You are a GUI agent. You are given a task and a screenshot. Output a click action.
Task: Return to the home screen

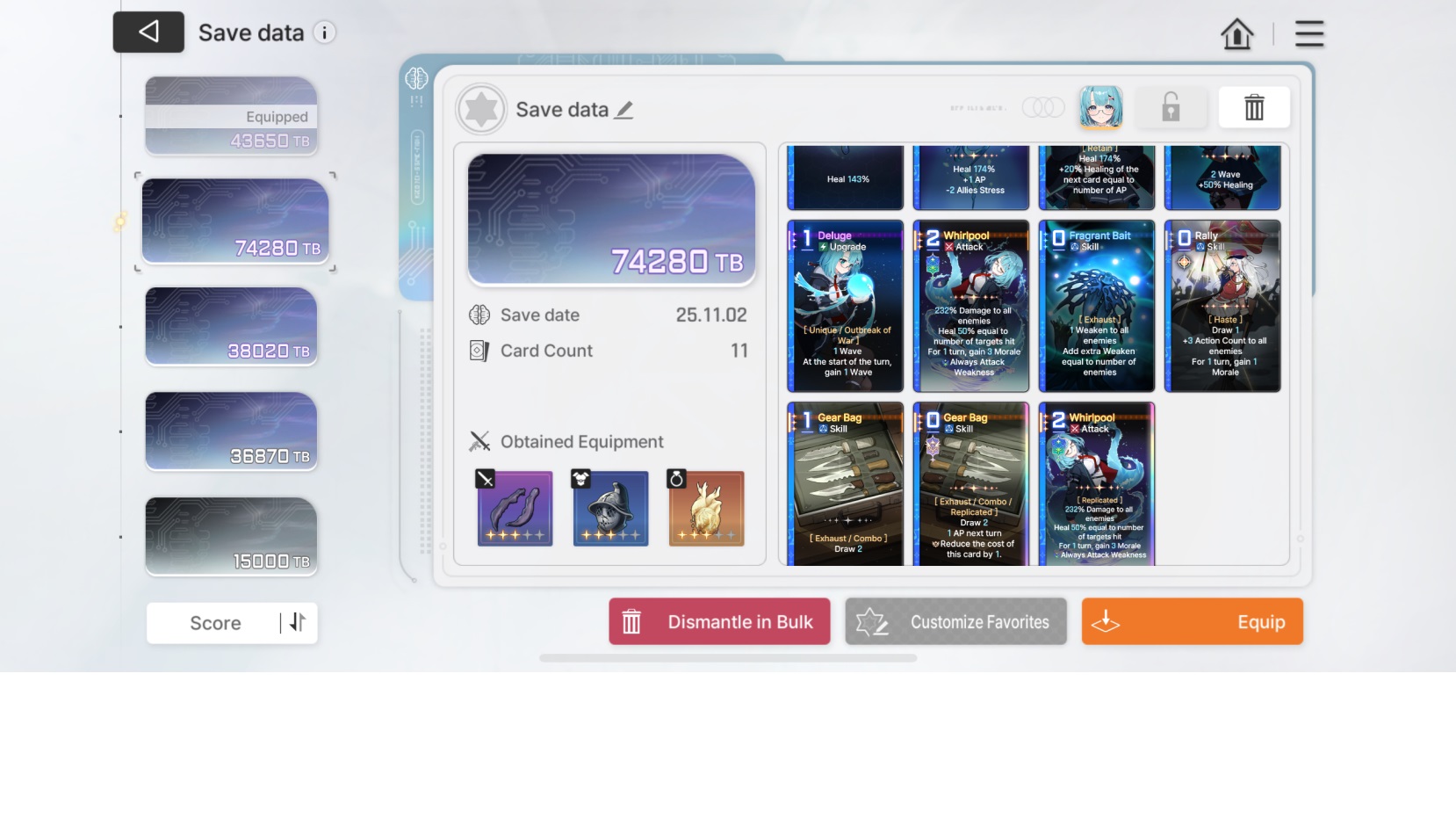point(1236,34)
